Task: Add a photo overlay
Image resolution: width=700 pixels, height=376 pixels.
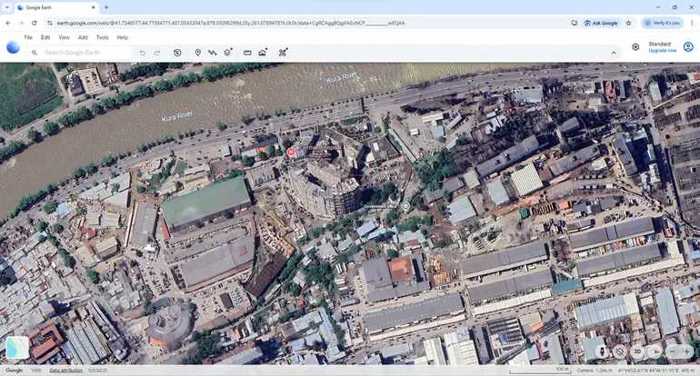Action: point(263,53)
